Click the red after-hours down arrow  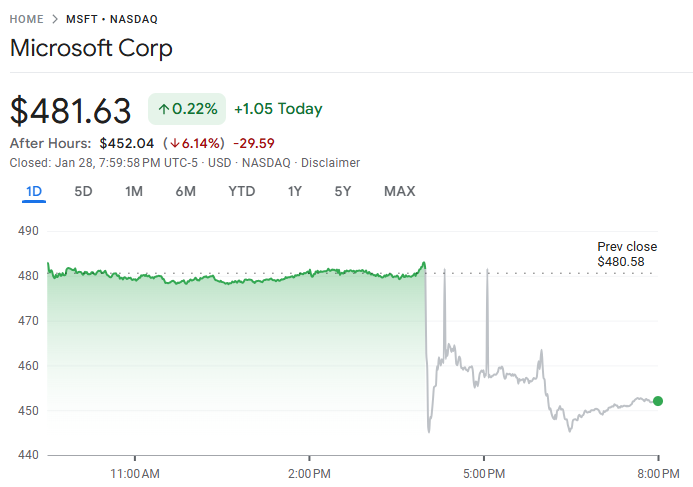click(172, 143)
